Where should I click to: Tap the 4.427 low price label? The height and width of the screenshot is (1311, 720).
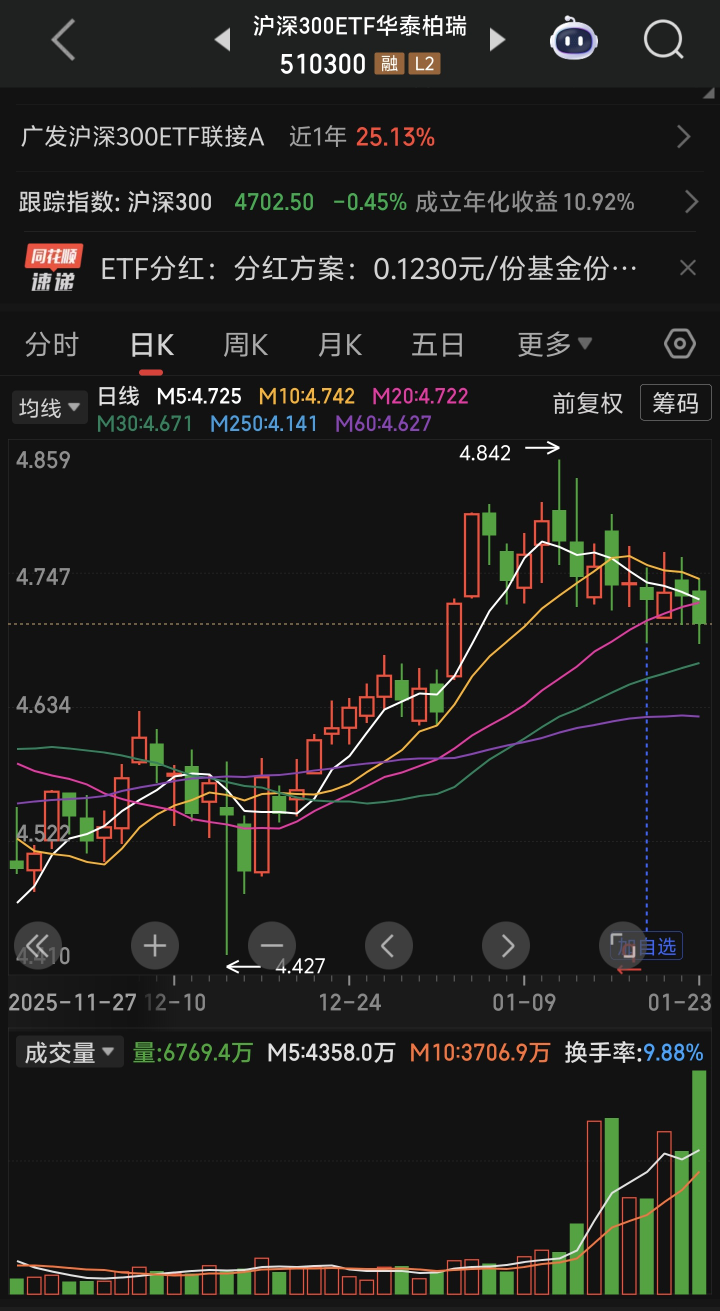click(x=301, y=966)
